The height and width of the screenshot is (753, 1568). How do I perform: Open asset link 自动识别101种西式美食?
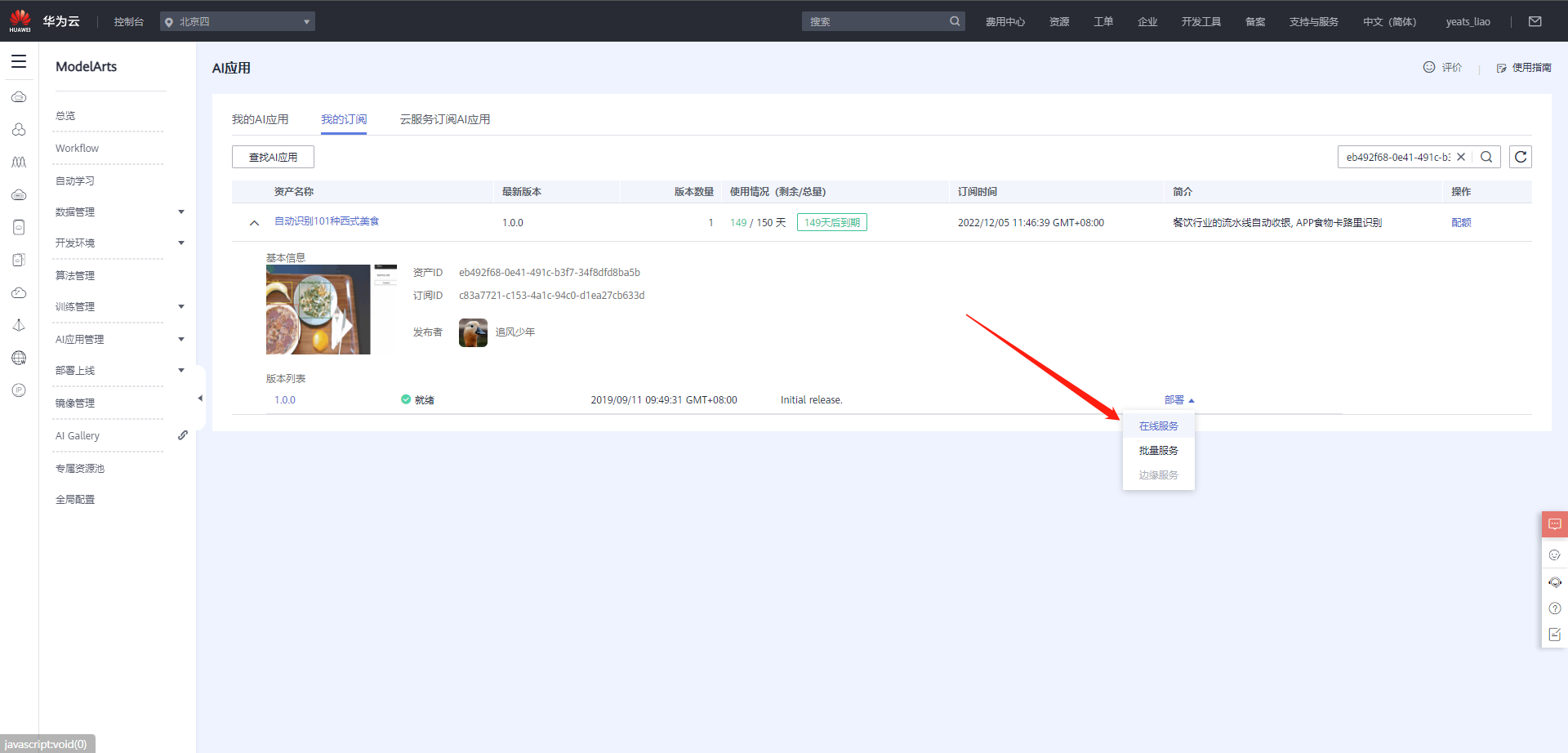pos(327,221)
